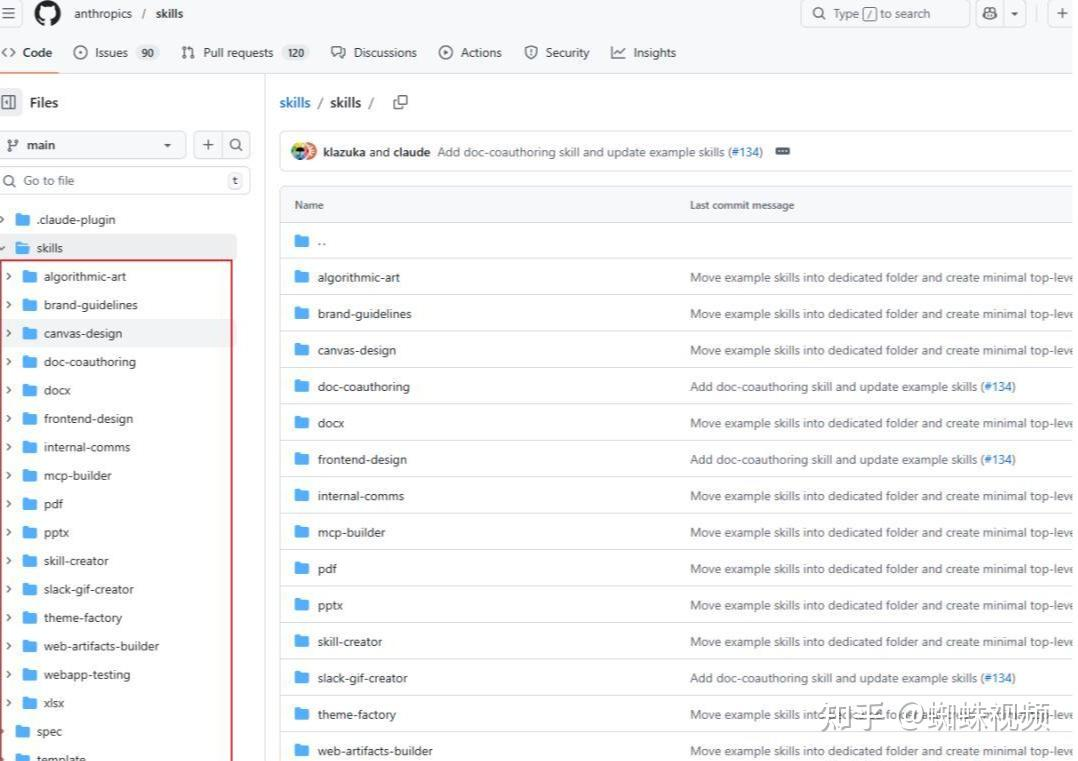Open docx folder in file list
This screenshot has width=1078, height=761.
click(x=331, y=423)
